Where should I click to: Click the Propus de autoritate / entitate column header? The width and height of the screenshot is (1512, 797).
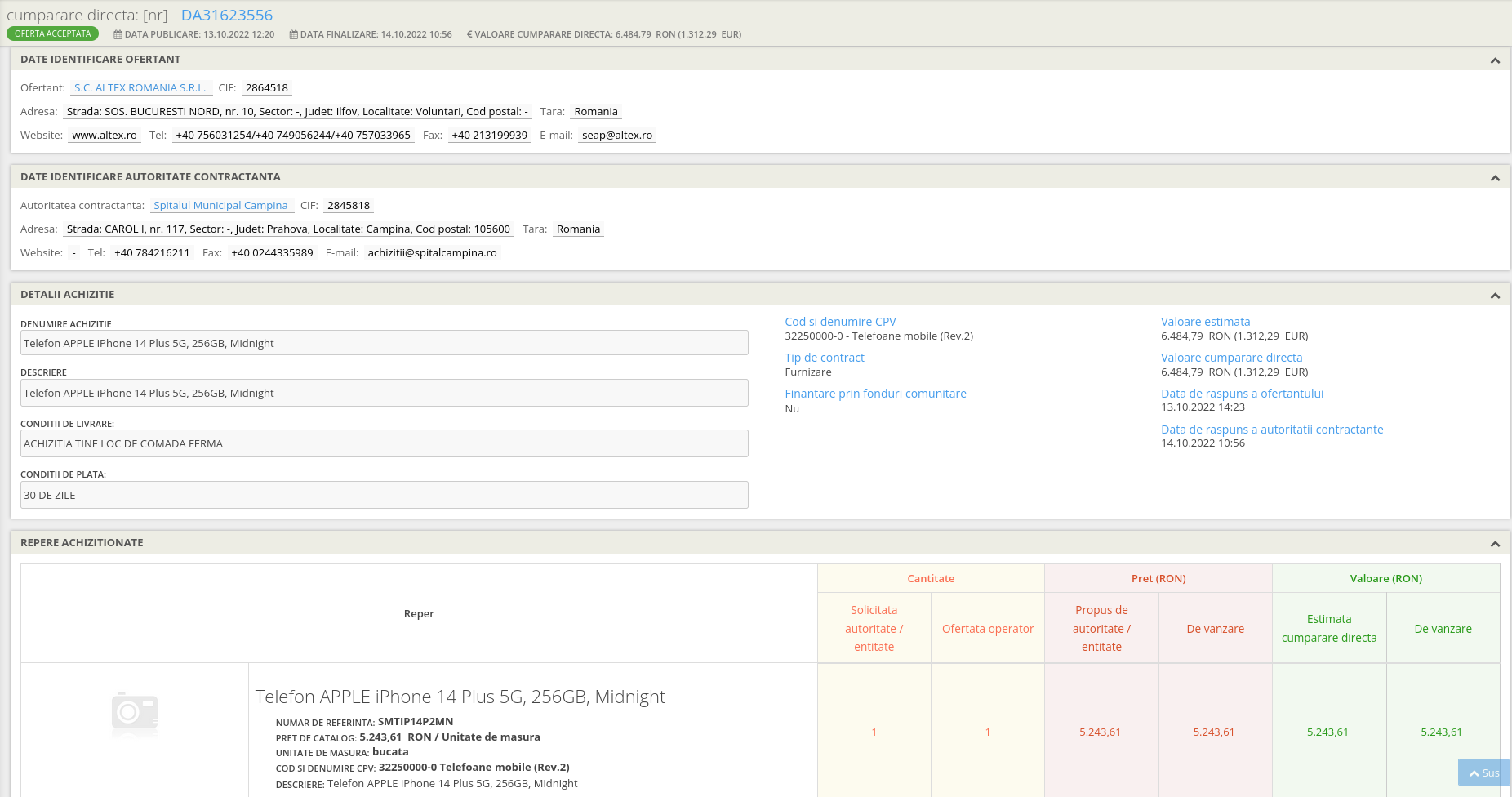coord(1101,629)
